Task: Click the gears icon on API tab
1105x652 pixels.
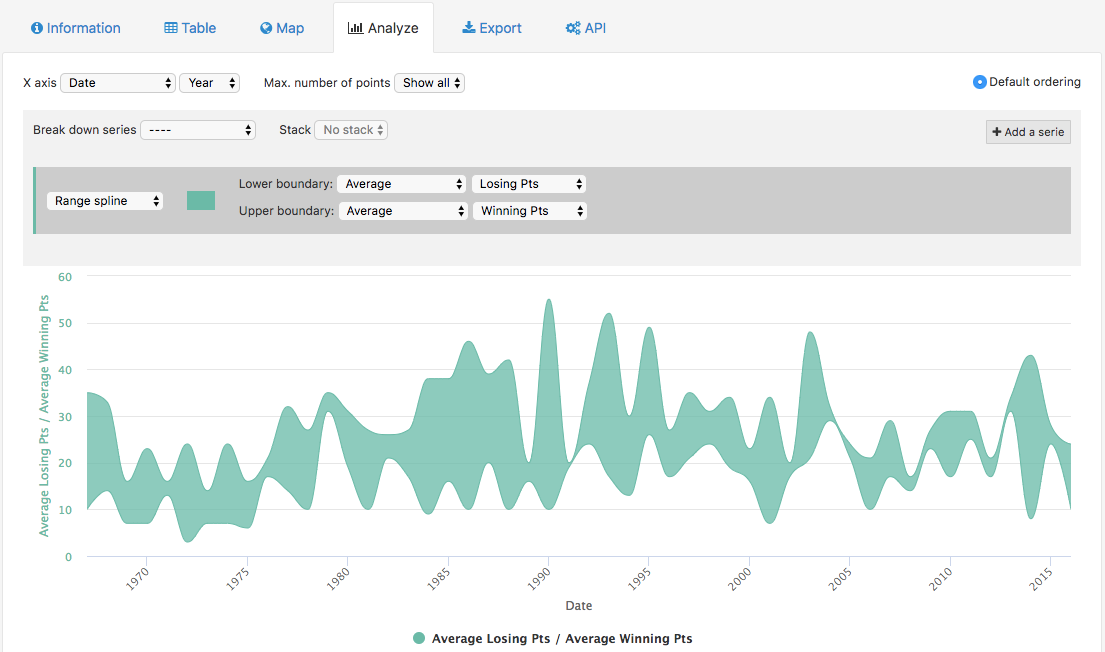Action: point(573,28)
